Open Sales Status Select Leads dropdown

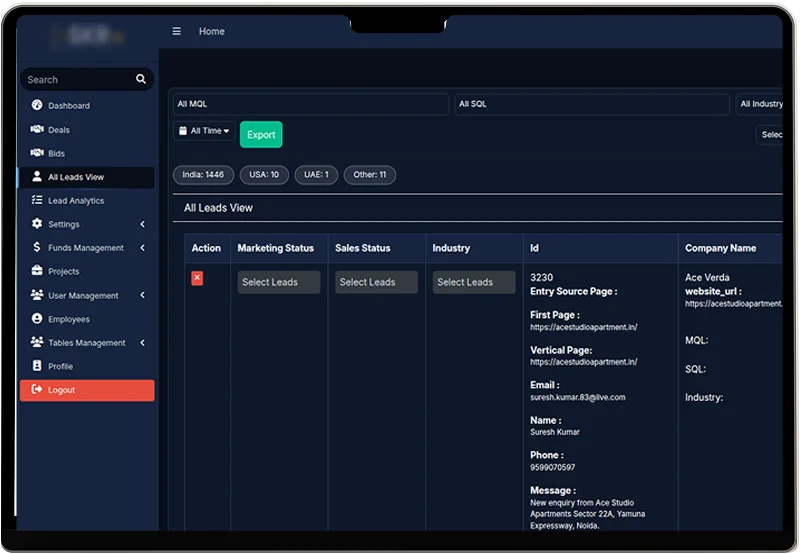pyautogui.click(x=376, y=282)
